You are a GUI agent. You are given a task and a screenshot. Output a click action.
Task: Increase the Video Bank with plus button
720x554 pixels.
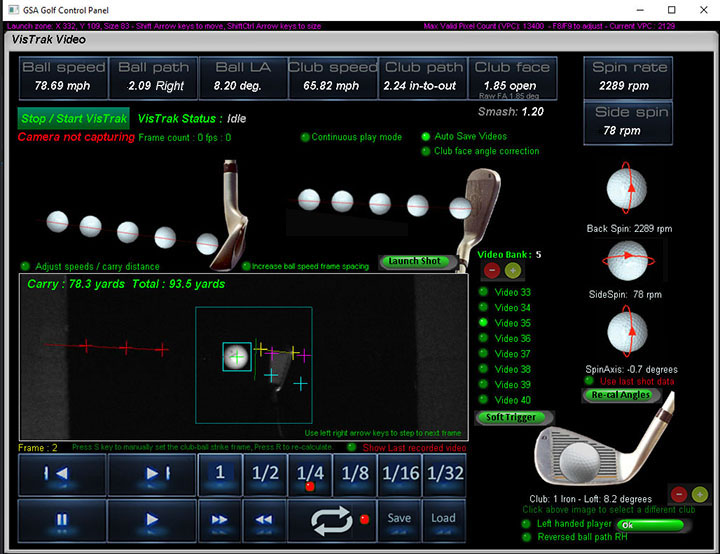[512, 271]
